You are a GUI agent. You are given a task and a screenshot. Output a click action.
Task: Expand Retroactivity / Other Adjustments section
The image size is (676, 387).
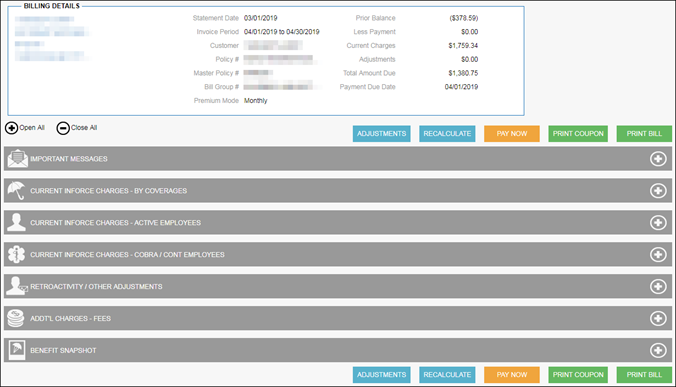point(658,287)
